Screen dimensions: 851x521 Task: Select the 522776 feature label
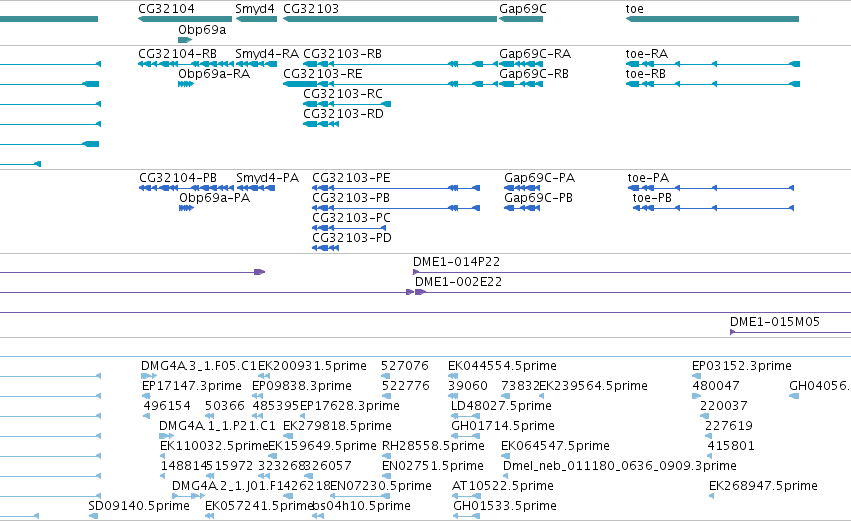tap(406, 386)
